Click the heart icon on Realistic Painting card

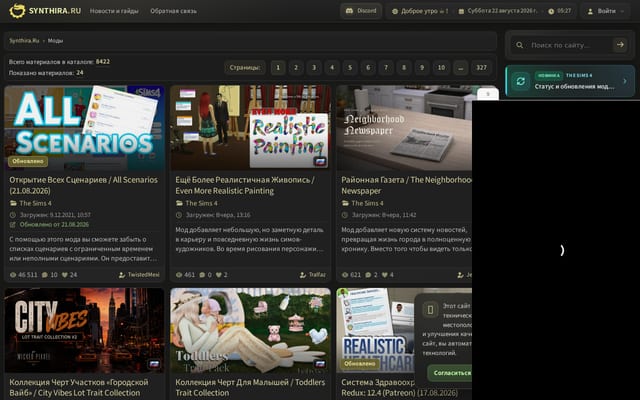219,275
